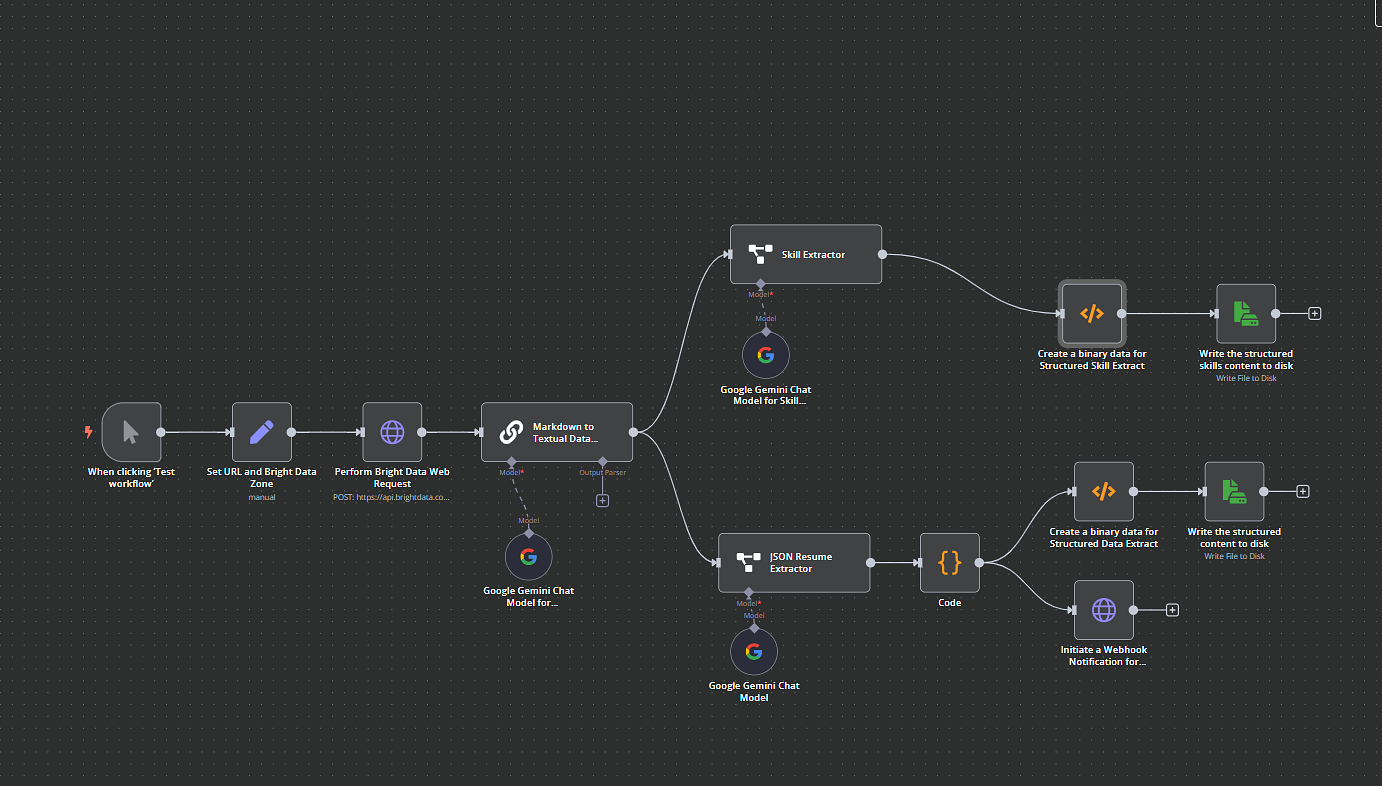Select Write the structured content to disk node
The image size is (1382, 786).
click(x=1234, y=491)
